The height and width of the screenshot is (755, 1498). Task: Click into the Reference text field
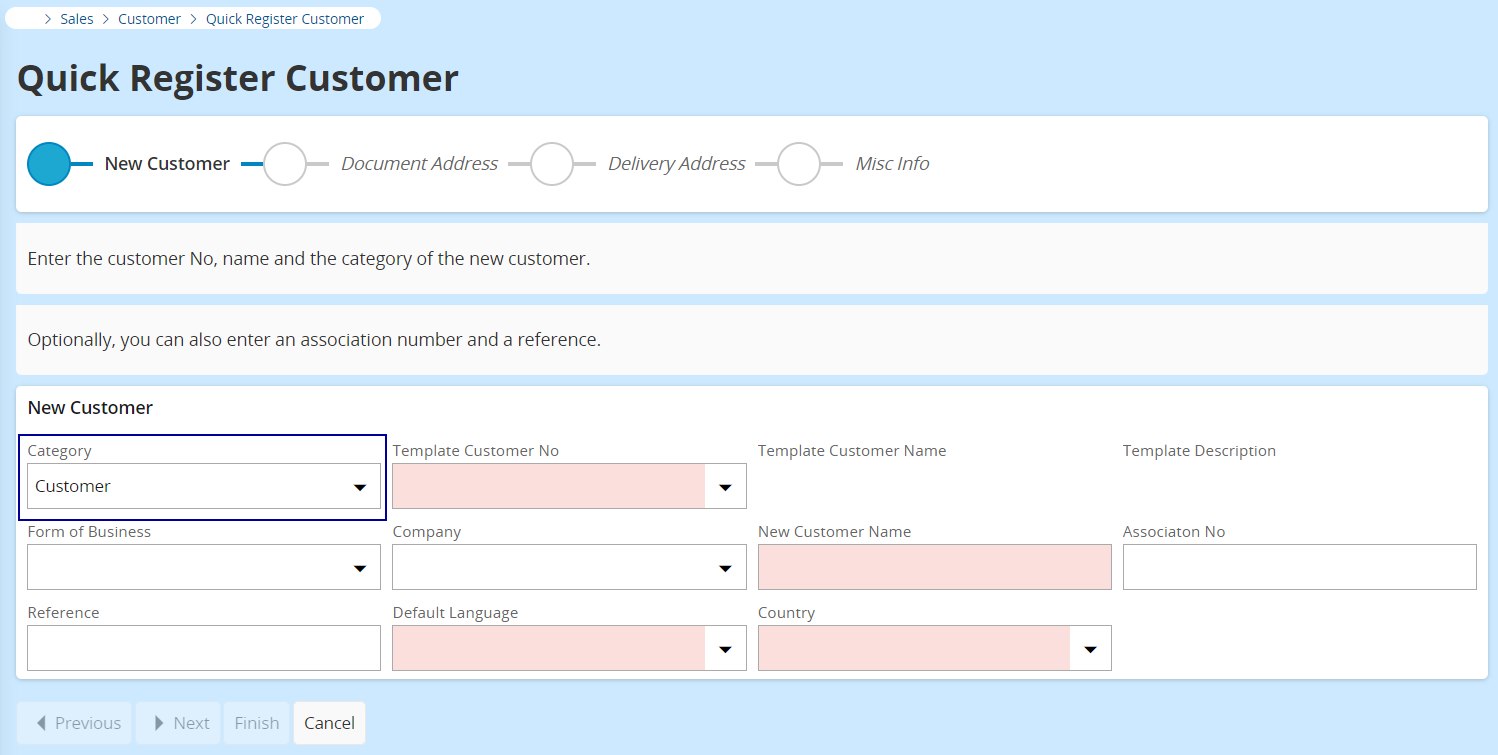click(203, 649)
